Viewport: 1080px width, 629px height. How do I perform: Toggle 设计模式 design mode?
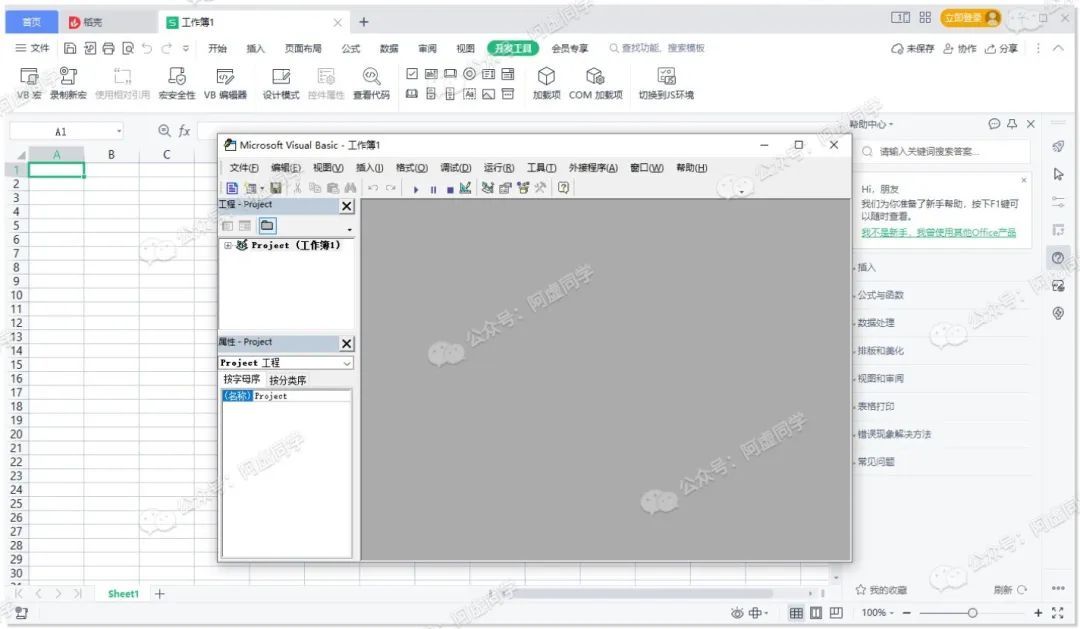pos(281,77)
